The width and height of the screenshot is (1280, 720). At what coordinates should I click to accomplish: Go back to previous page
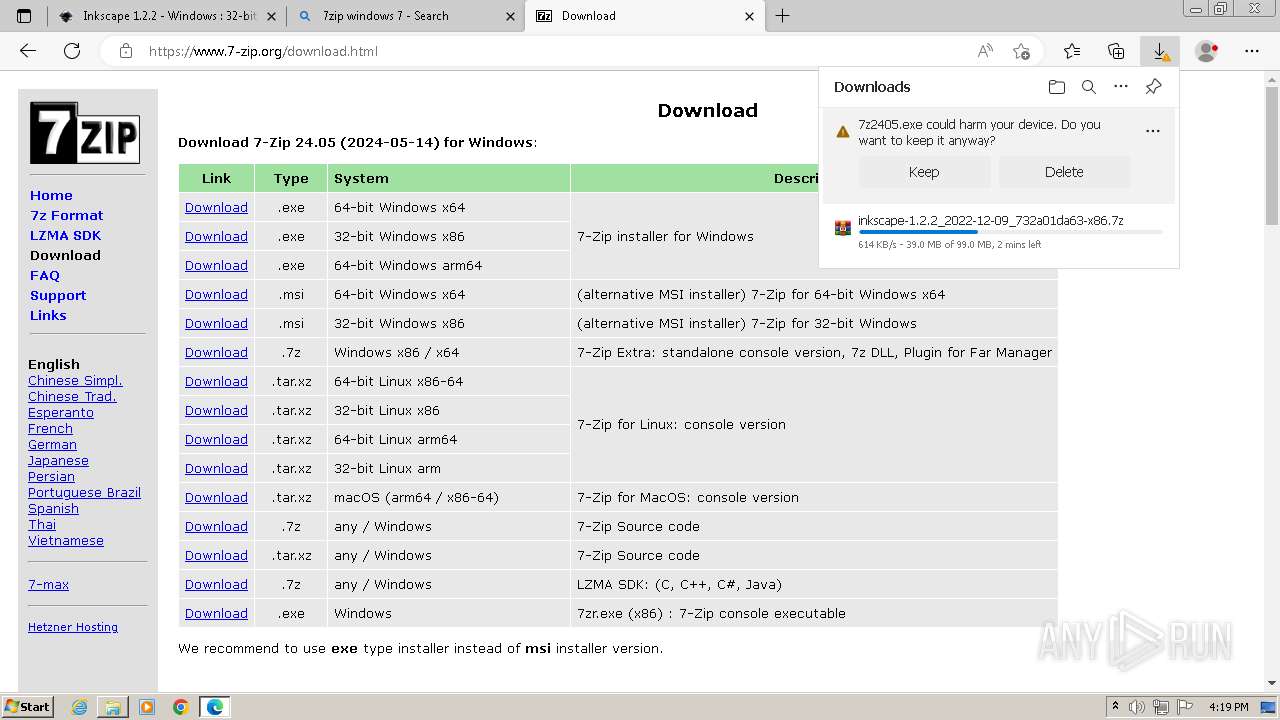(28, 51)
